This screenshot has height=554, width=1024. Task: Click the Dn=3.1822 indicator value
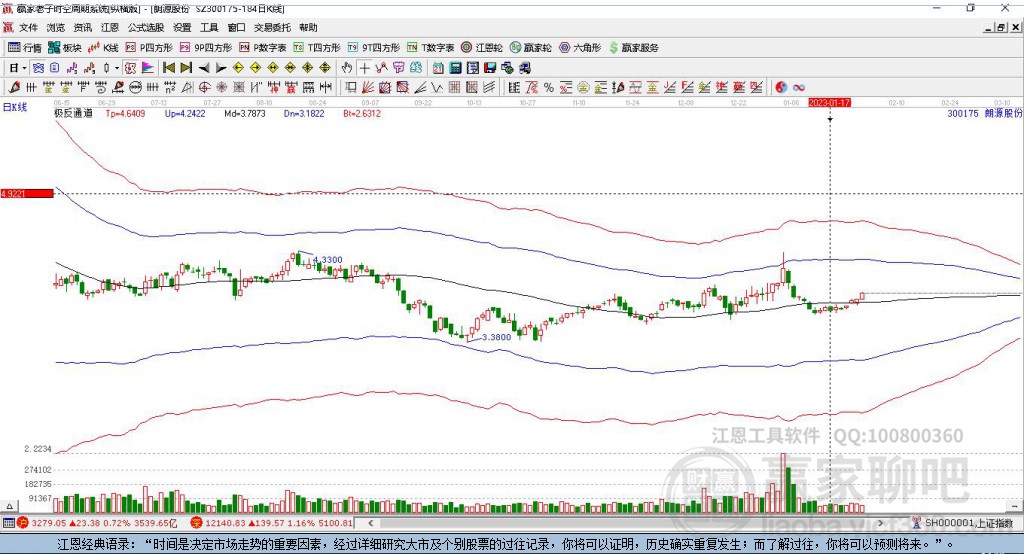tap(304, 114)
